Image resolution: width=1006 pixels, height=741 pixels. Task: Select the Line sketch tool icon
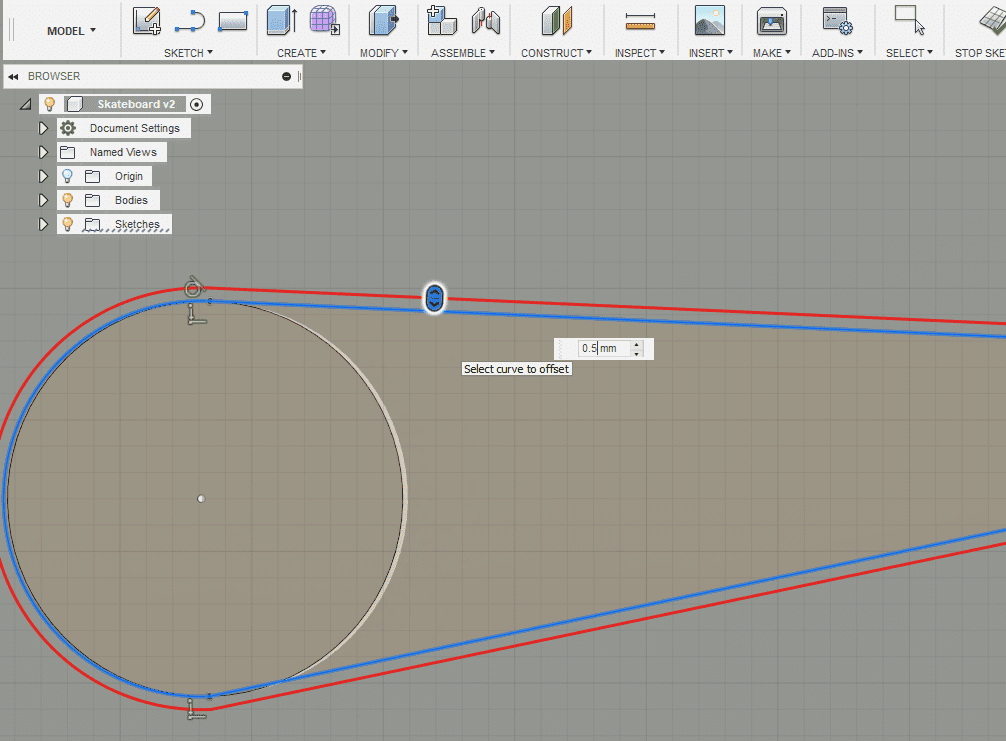tap(190, 21)
